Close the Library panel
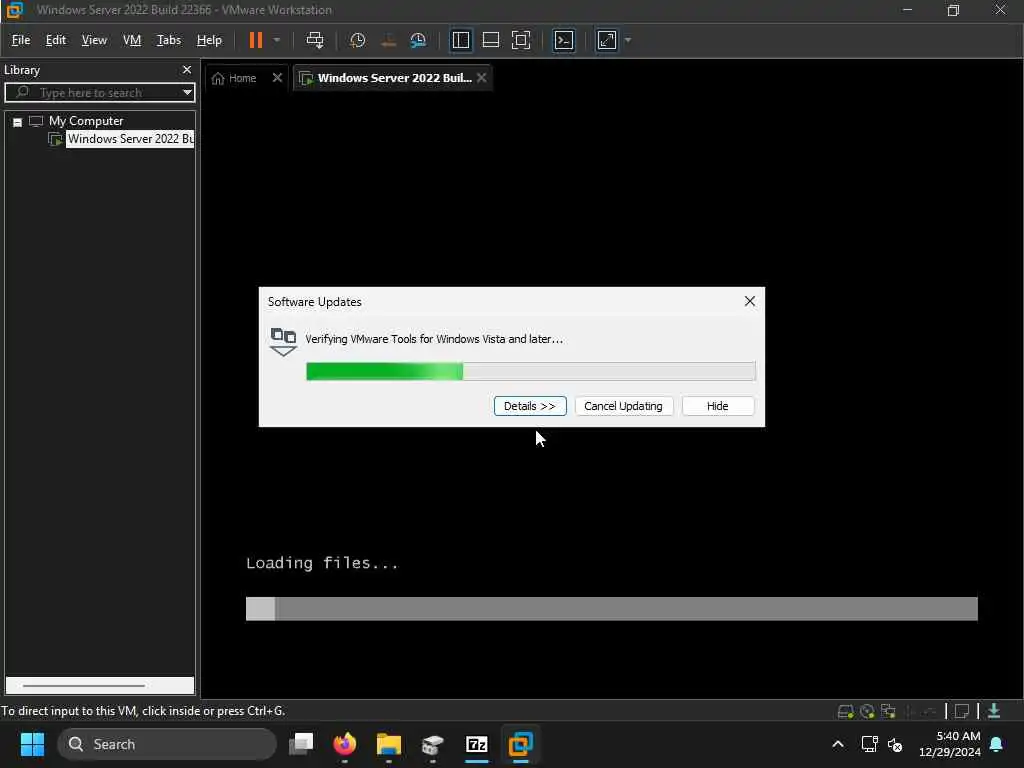Image resolution: width=1024 pixels, height=768 pixels. tap(187, 70)
